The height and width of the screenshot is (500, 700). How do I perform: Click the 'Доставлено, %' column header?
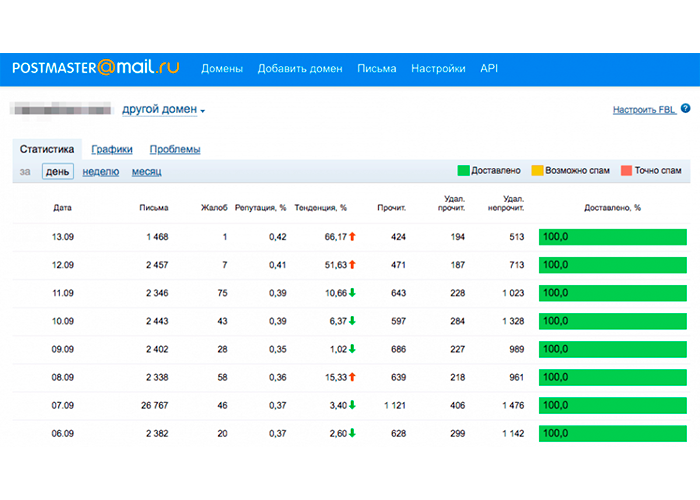612,208
